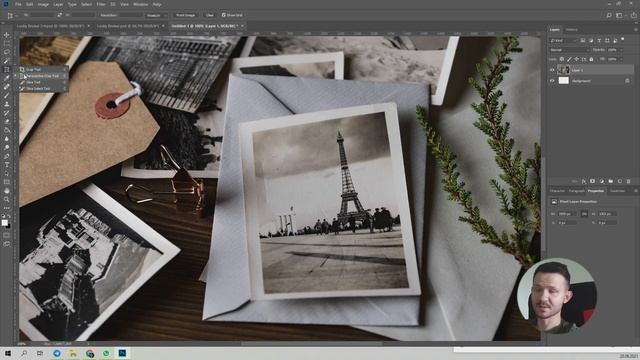Open the Opacity value dropdown arrow

click(x=621, y=50)
